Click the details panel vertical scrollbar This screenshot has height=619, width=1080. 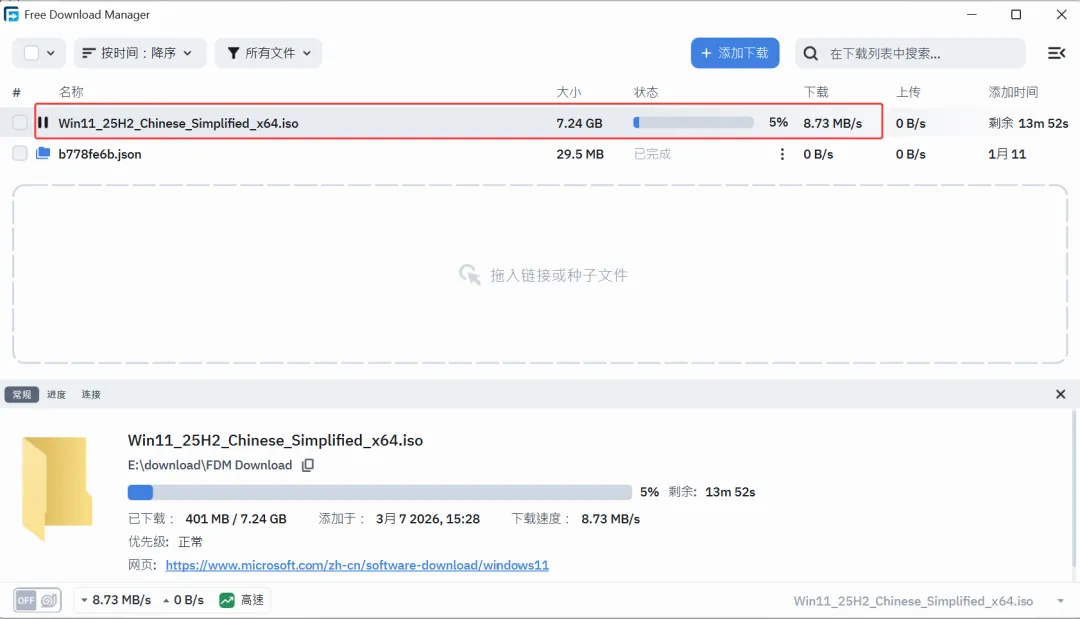[x=1074, y=489]
